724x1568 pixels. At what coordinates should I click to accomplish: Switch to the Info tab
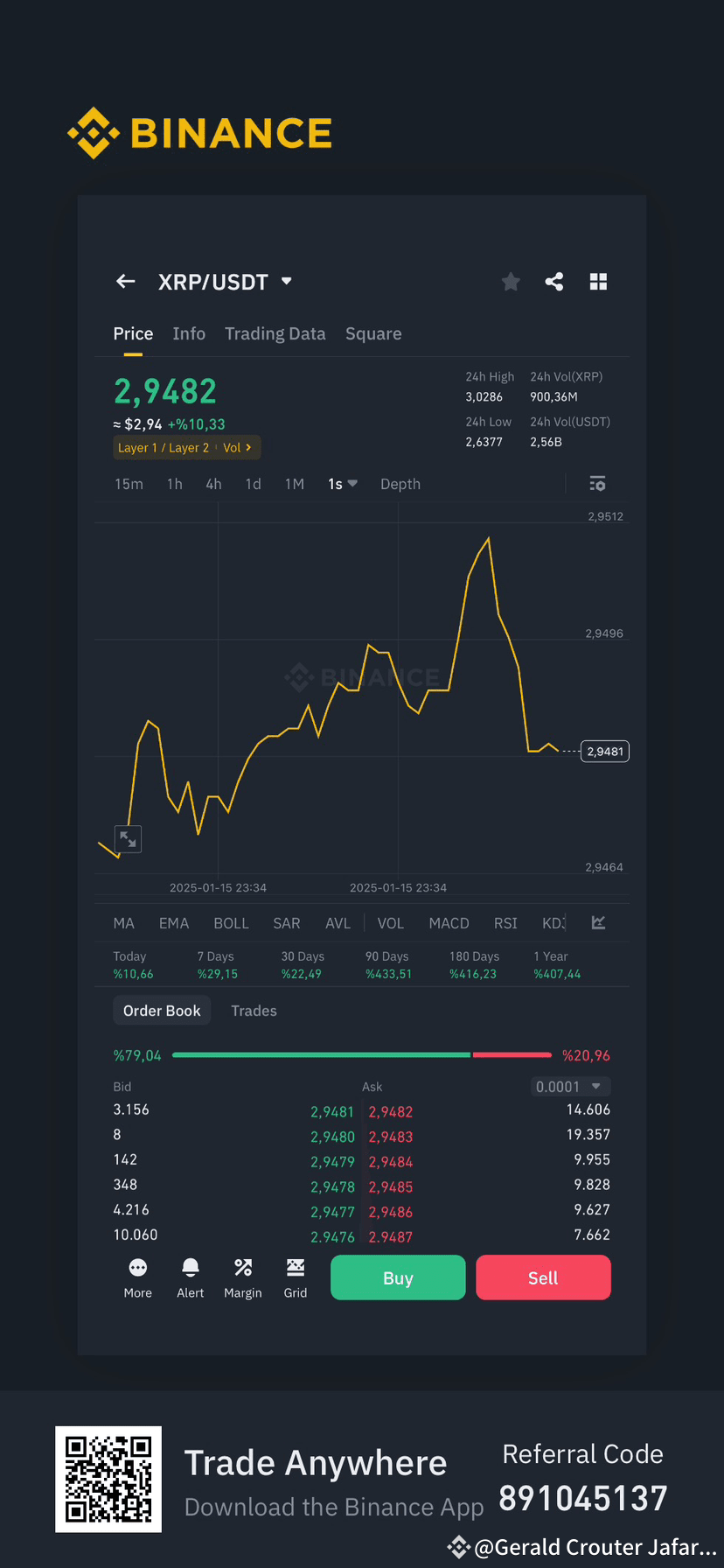coord(189,333)
